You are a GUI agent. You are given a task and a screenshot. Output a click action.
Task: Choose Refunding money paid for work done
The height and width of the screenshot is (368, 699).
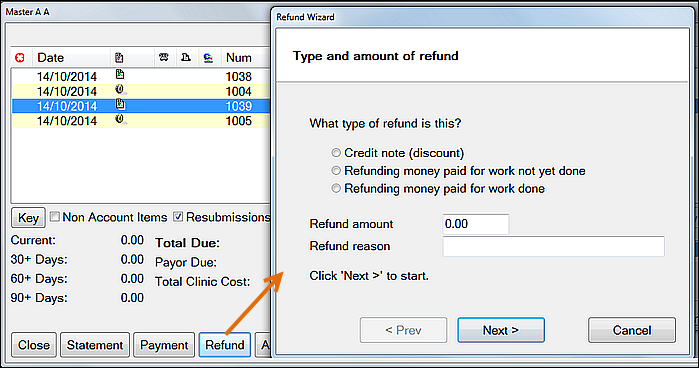pos(336,189)
